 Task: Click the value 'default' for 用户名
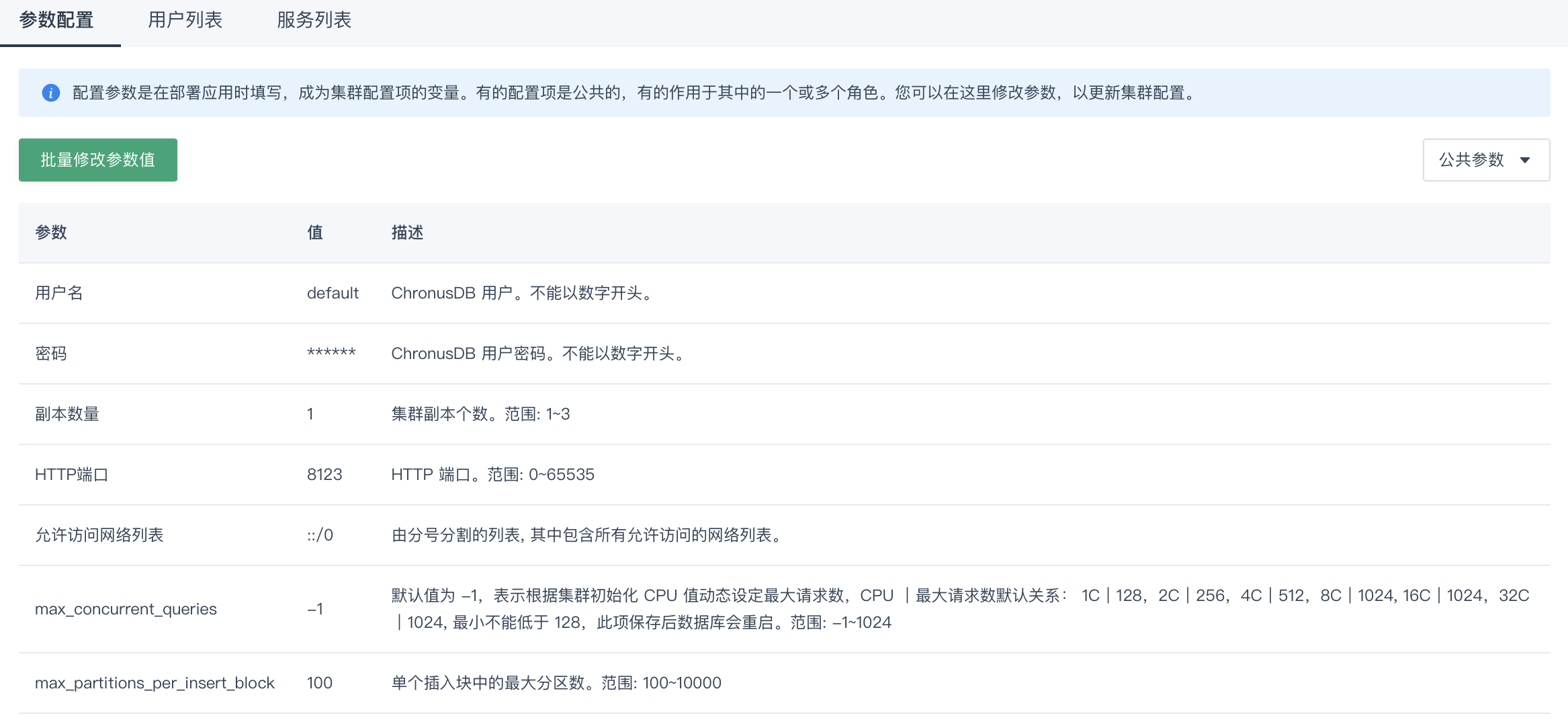pyautogui.click(x=333, y=293)
